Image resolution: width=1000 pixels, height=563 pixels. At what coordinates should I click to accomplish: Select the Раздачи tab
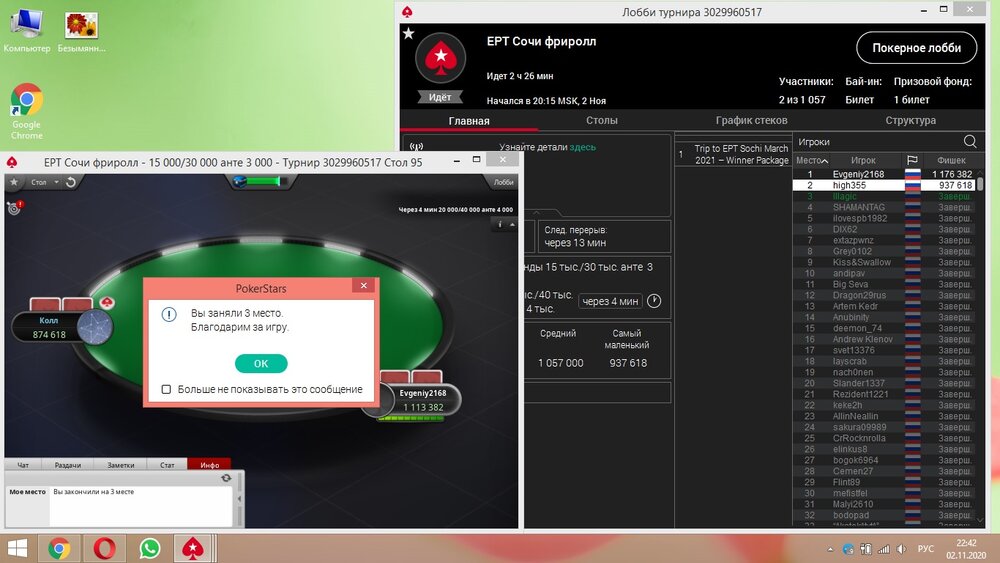click(68, 465)
